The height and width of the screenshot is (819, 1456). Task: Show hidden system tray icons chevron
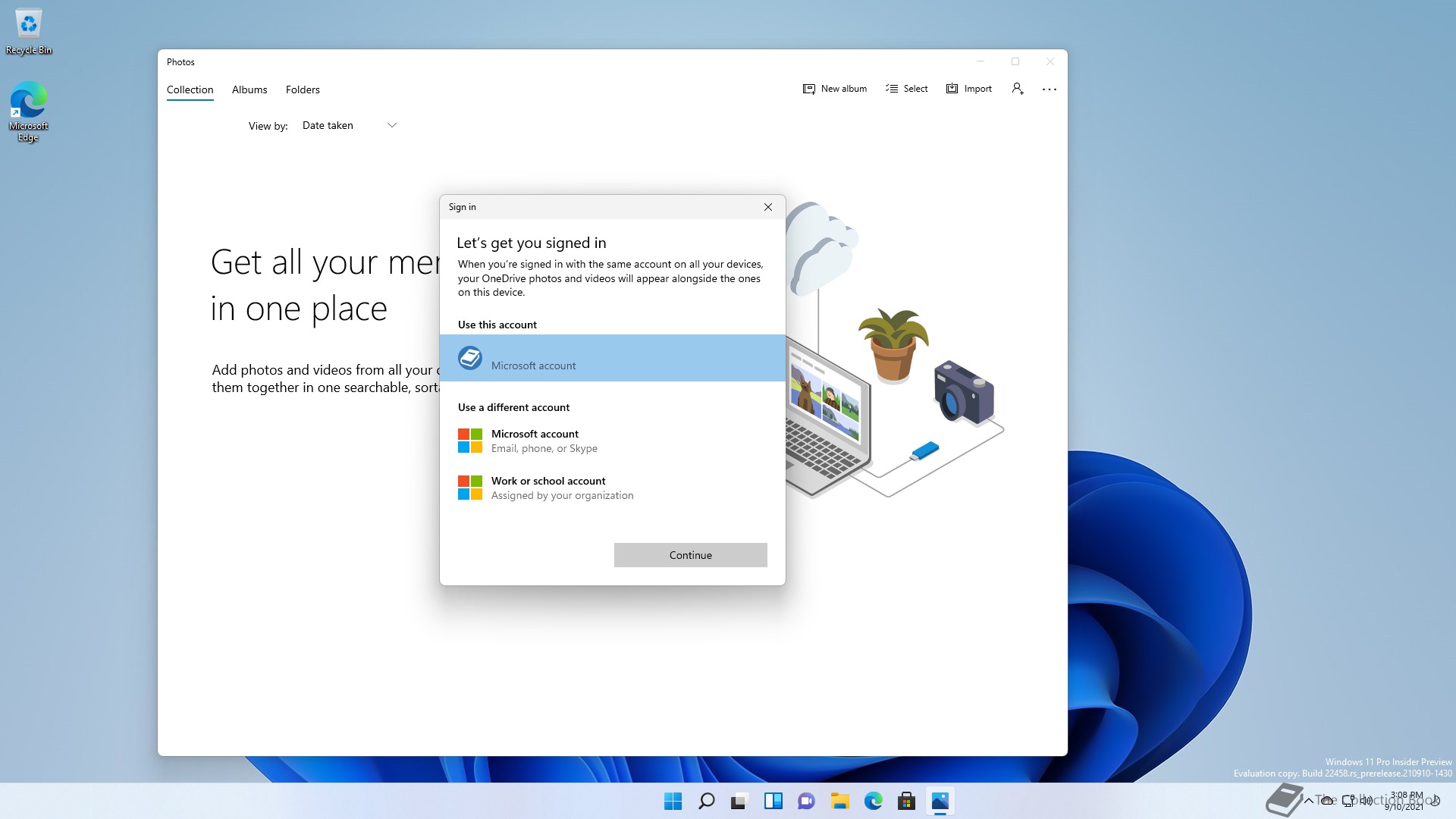click(x=1309, y=801)
